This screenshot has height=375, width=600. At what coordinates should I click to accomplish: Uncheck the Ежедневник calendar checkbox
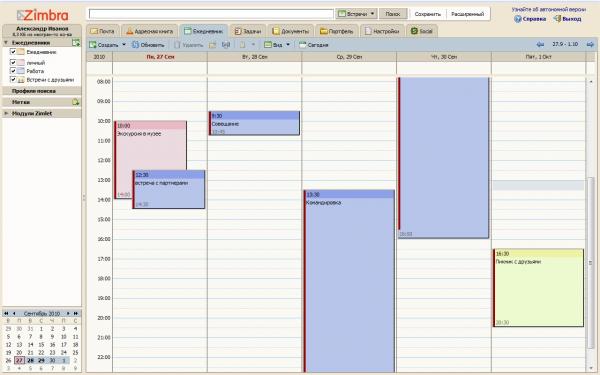click(x=13, y=52)
